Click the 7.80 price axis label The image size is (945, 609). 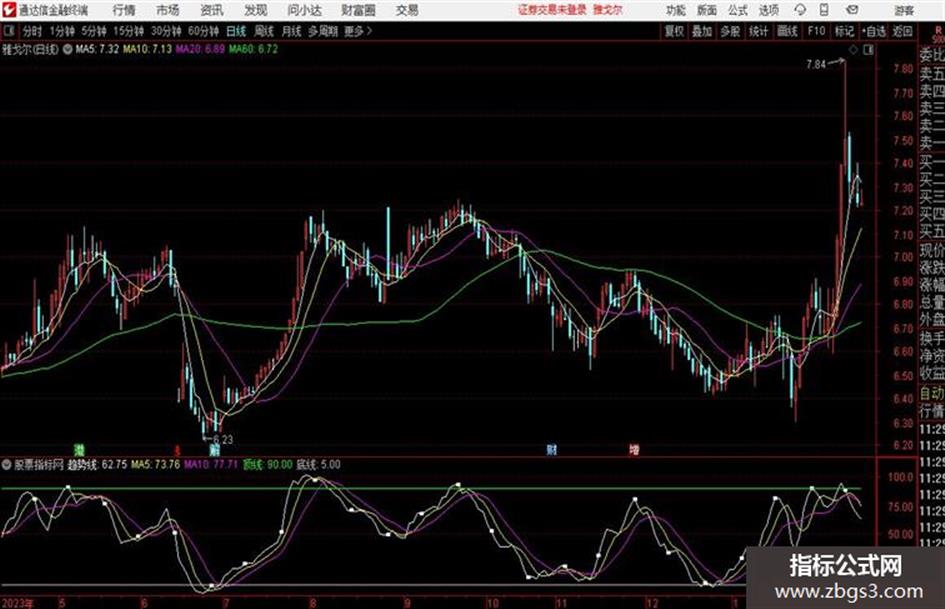[903, 69]
